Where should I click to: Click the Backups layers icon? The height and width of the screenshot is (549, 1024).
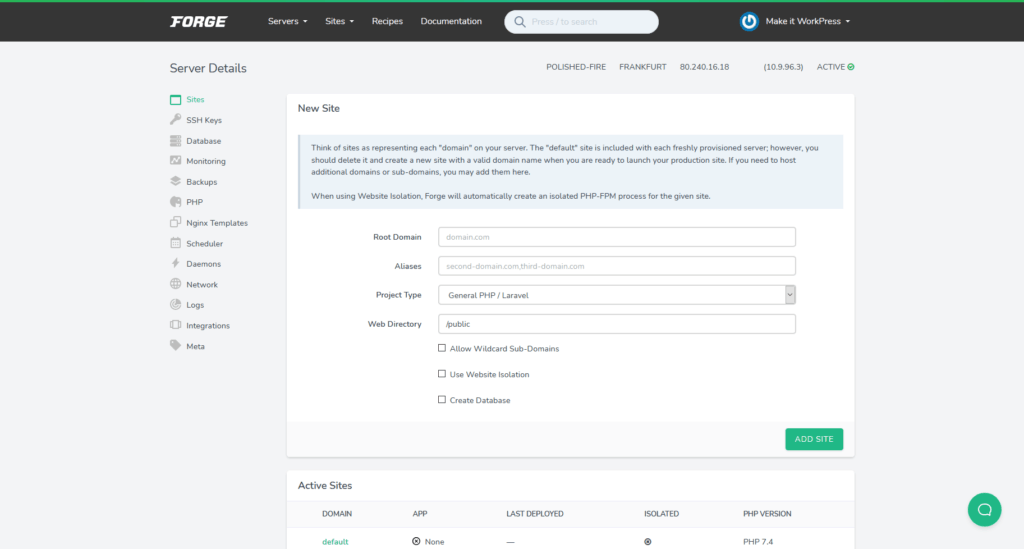pos(175,181)
